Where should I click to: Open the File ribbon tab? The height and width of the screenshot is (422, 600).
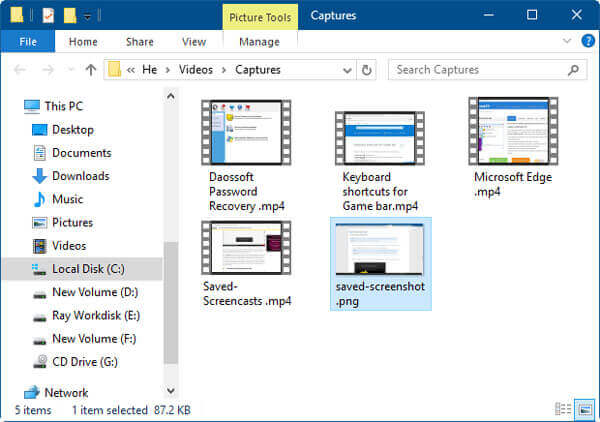click(28, 41)
